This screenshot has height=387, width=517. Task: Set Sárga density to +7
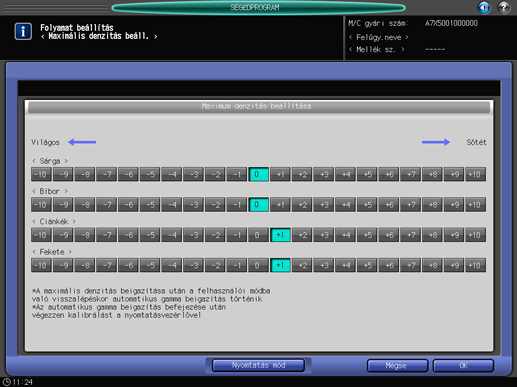pos(411,174)
